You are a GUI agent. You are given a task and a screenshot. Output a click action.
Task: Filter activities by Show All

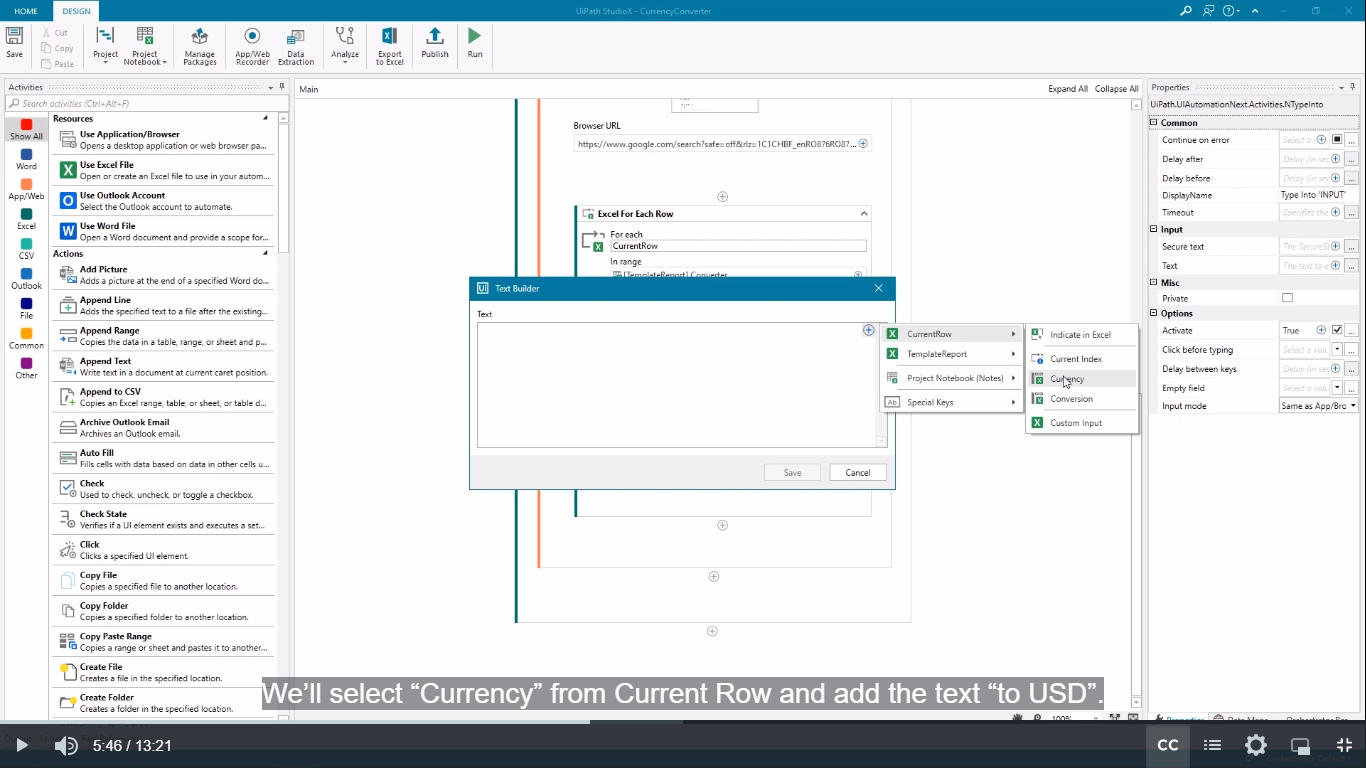(26, 130)
